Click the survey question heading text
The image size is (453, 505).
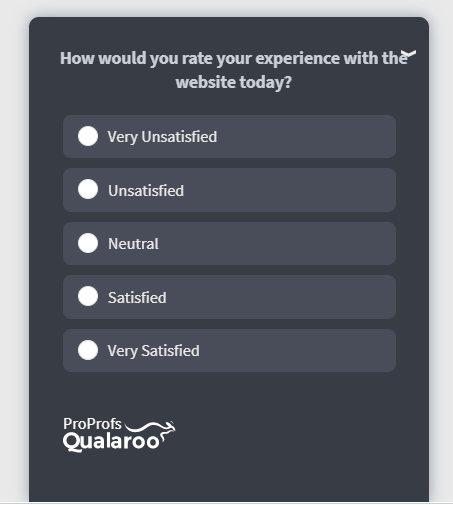233,70
